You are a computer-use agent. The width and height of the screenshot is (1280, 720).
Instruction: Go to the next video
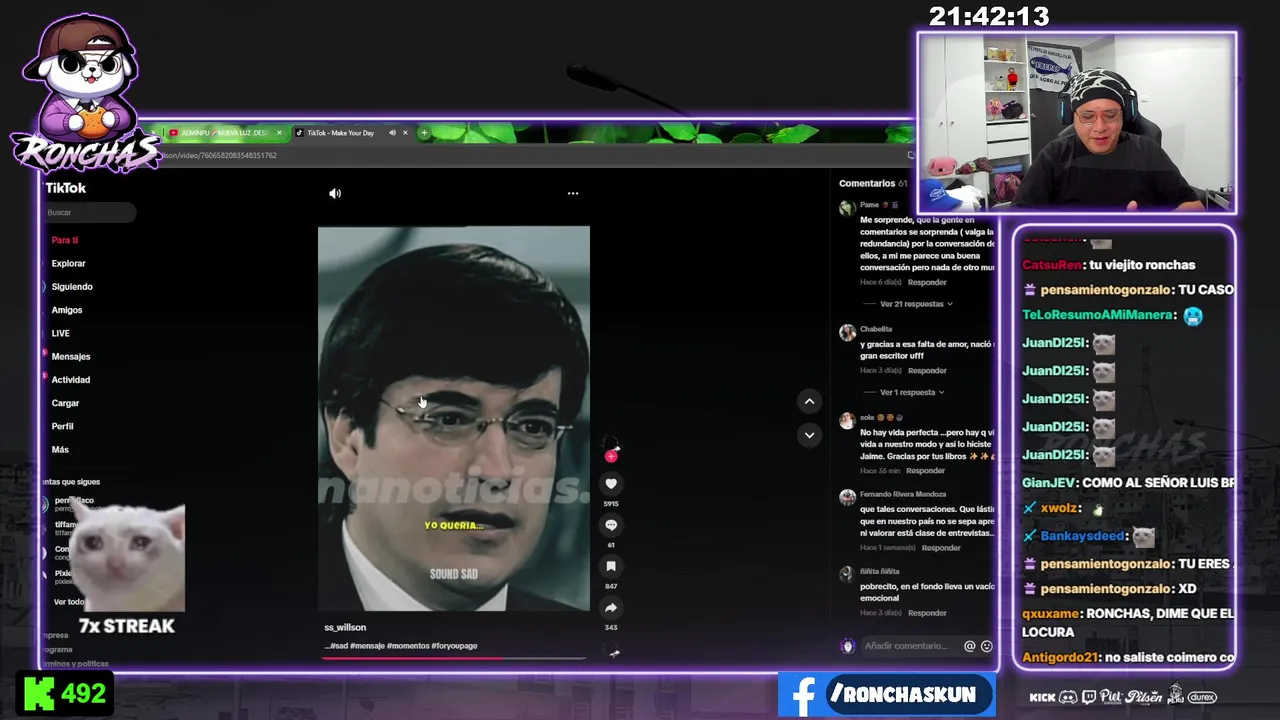click(809, 435)
